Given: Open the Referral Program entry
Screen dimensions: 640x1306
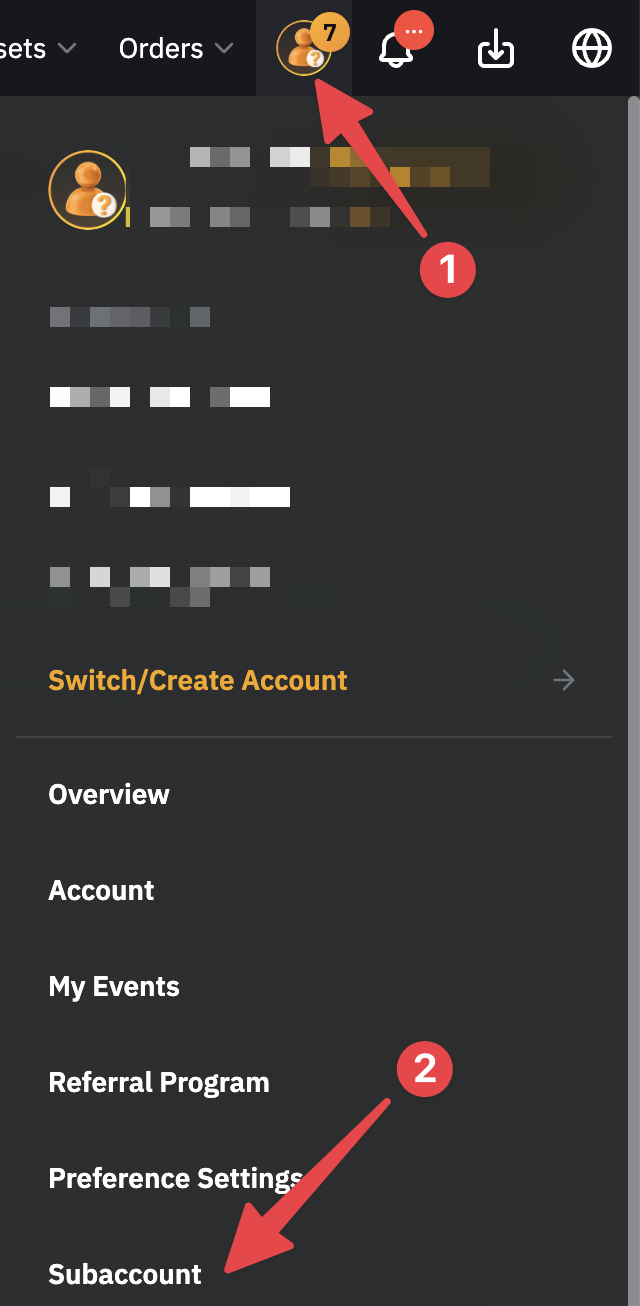Looking at the screenshot, I should (x=159, y=1083).
